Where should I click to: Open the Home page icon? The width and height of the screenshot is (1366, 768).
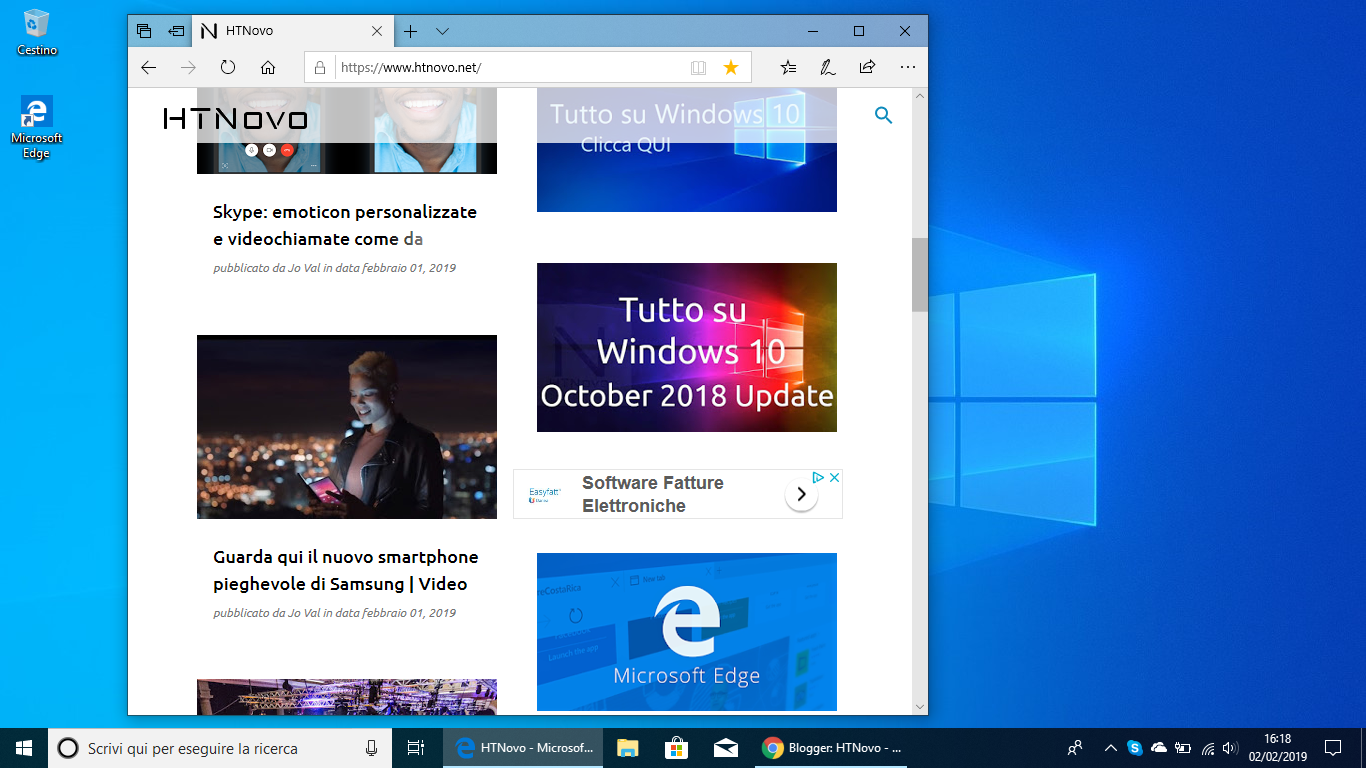(x=268, y=67)
